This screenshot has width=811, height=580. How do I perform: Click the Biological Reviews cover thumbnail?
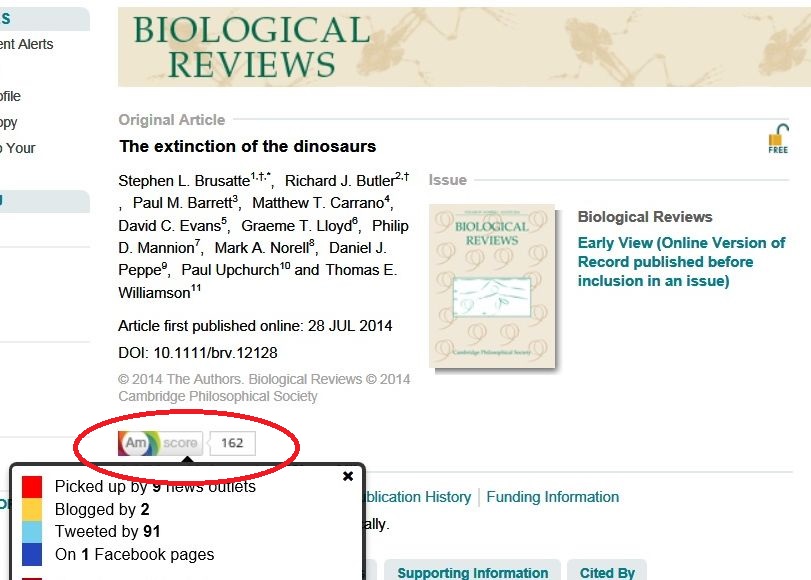point(491,286)
